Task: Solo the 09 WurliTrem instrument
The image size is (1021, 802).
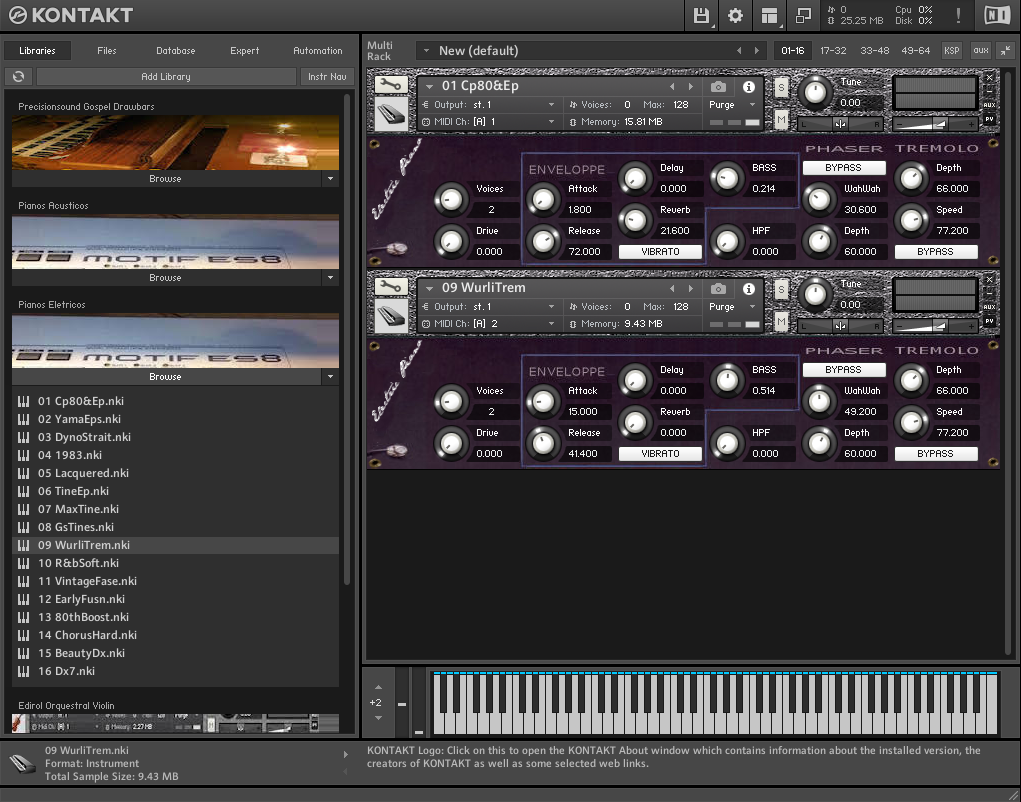Action: [781, 288]
